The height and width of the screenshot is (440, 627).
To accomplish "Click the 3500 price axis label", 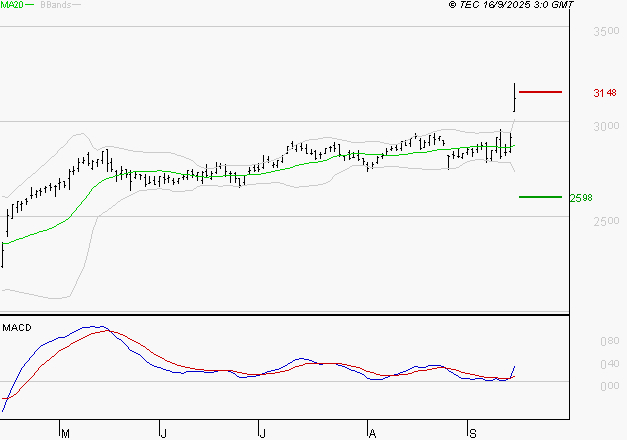I will pyautogui.click(x=604, y=32).
